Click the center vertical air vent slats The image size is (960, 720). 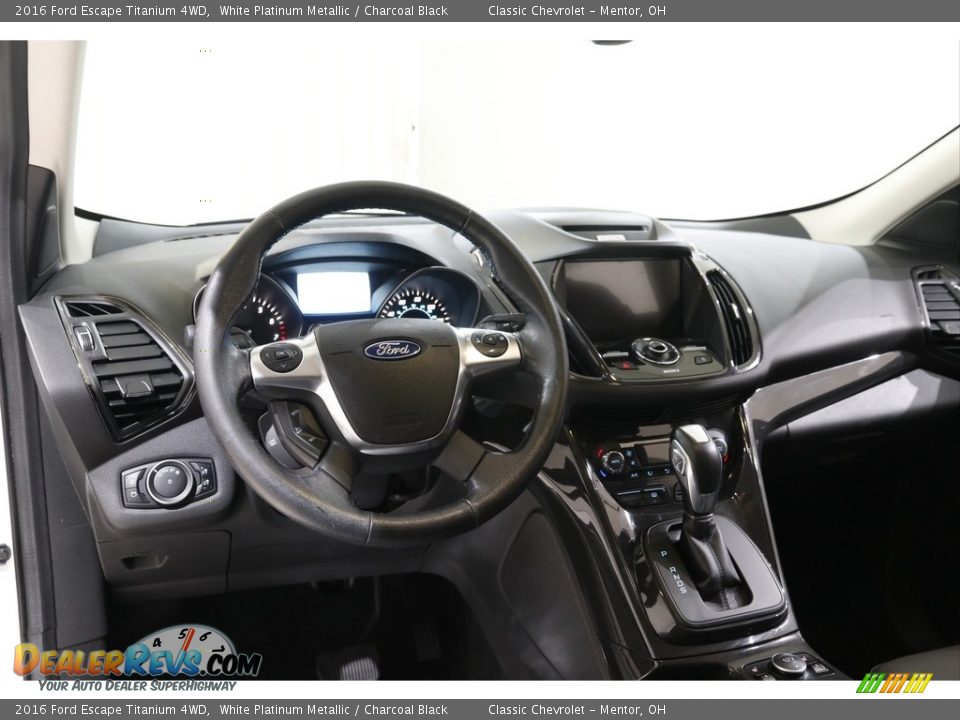pos(732,318)
